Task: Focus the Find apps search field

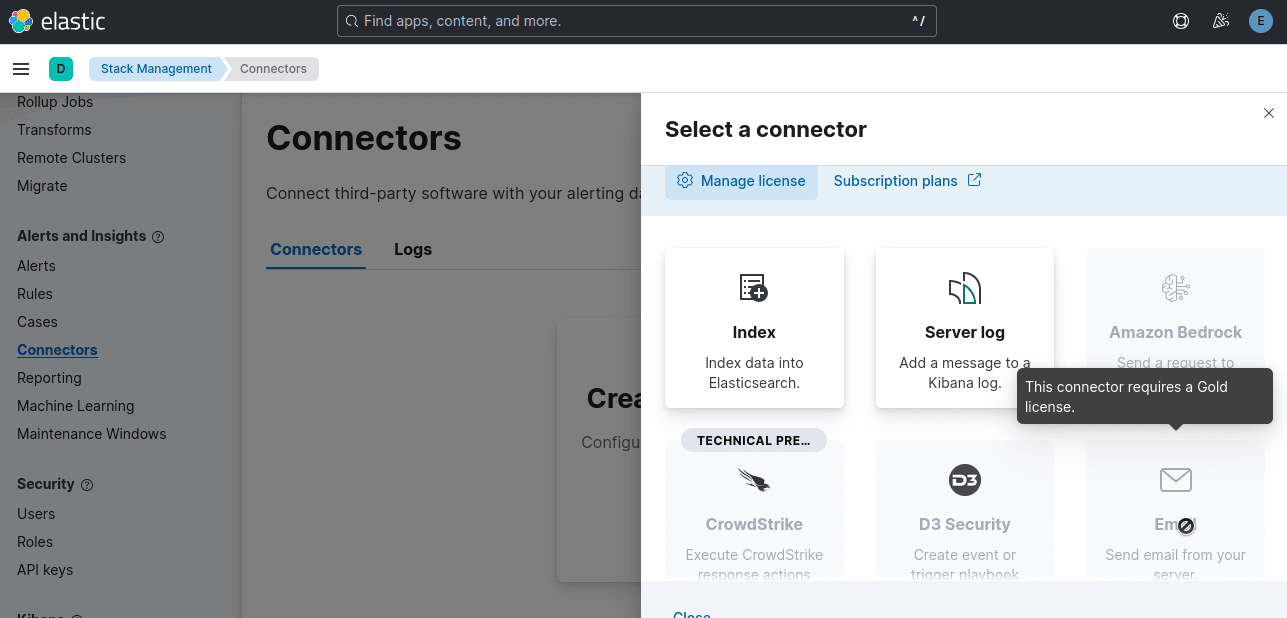Action: coord(636,21)
